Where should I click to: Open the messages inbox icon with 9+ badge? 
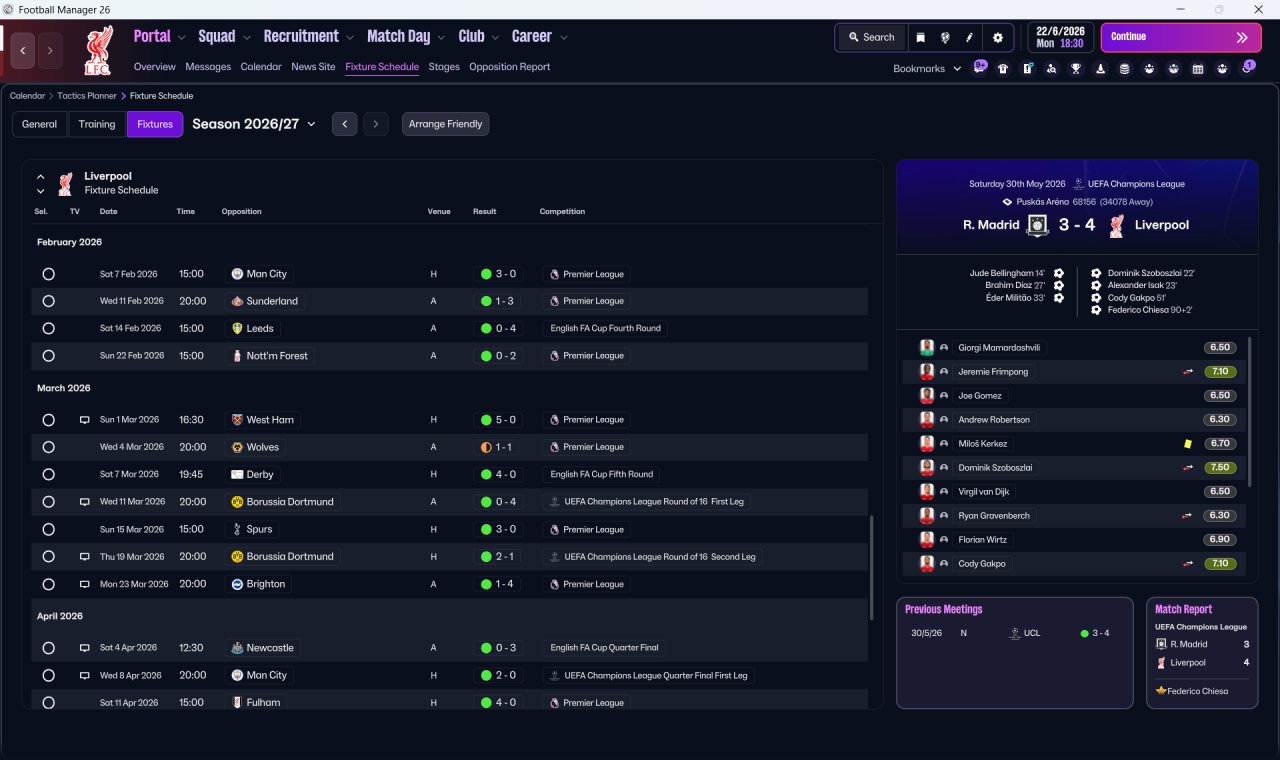coord(979,68)
